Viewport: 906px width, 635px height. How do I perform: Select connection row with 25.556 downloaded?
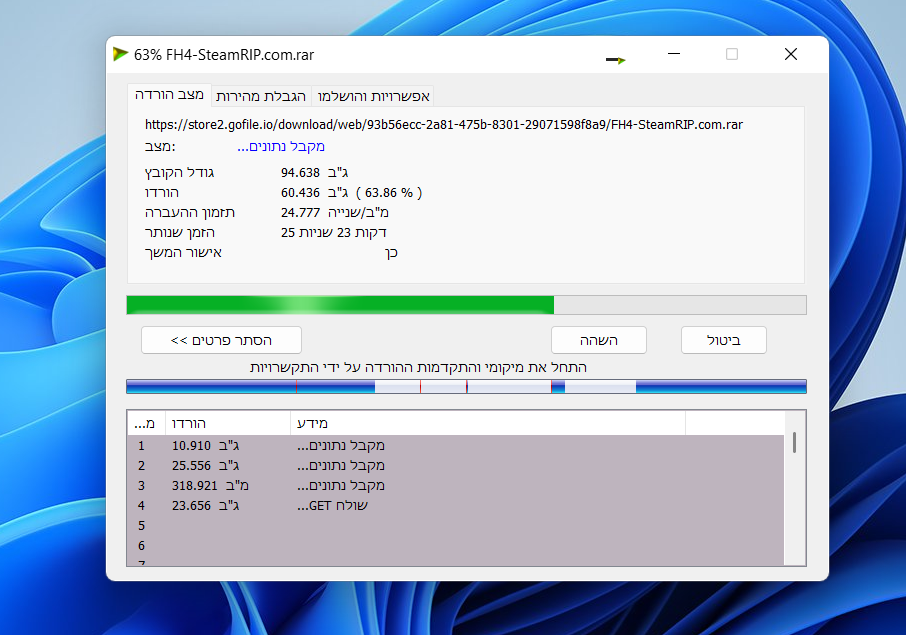pos(455,466)
